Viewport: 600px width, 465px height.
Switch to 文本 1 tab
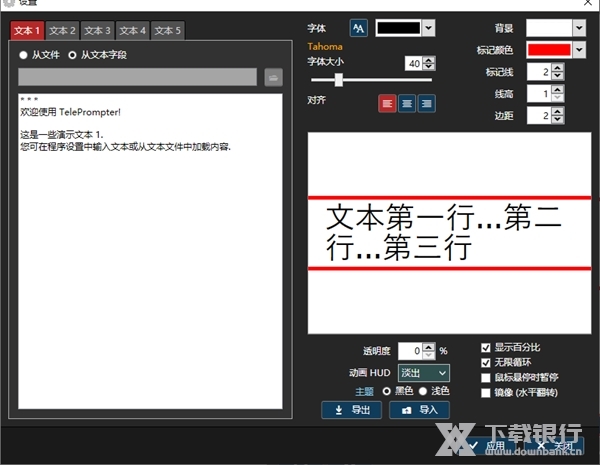(27, 31)
